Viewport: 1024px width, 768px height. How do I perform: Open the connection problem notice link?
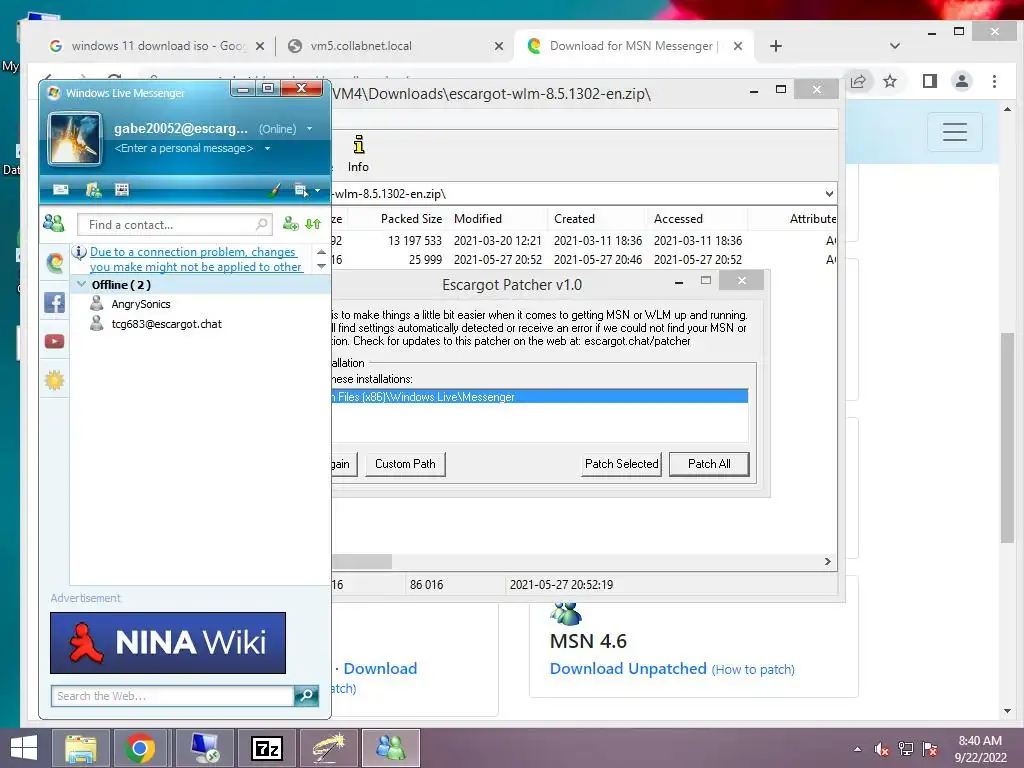pyautogui.click(x=196, y=259)
